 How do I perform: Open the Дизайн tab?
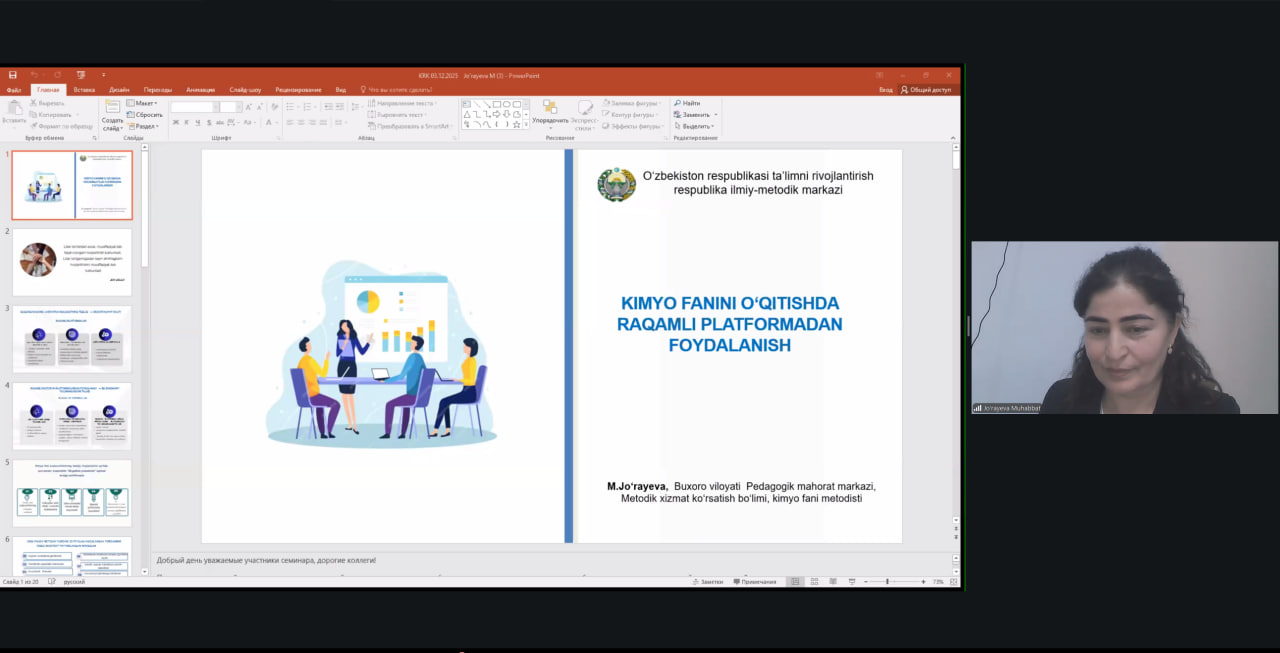pos(119,89)
